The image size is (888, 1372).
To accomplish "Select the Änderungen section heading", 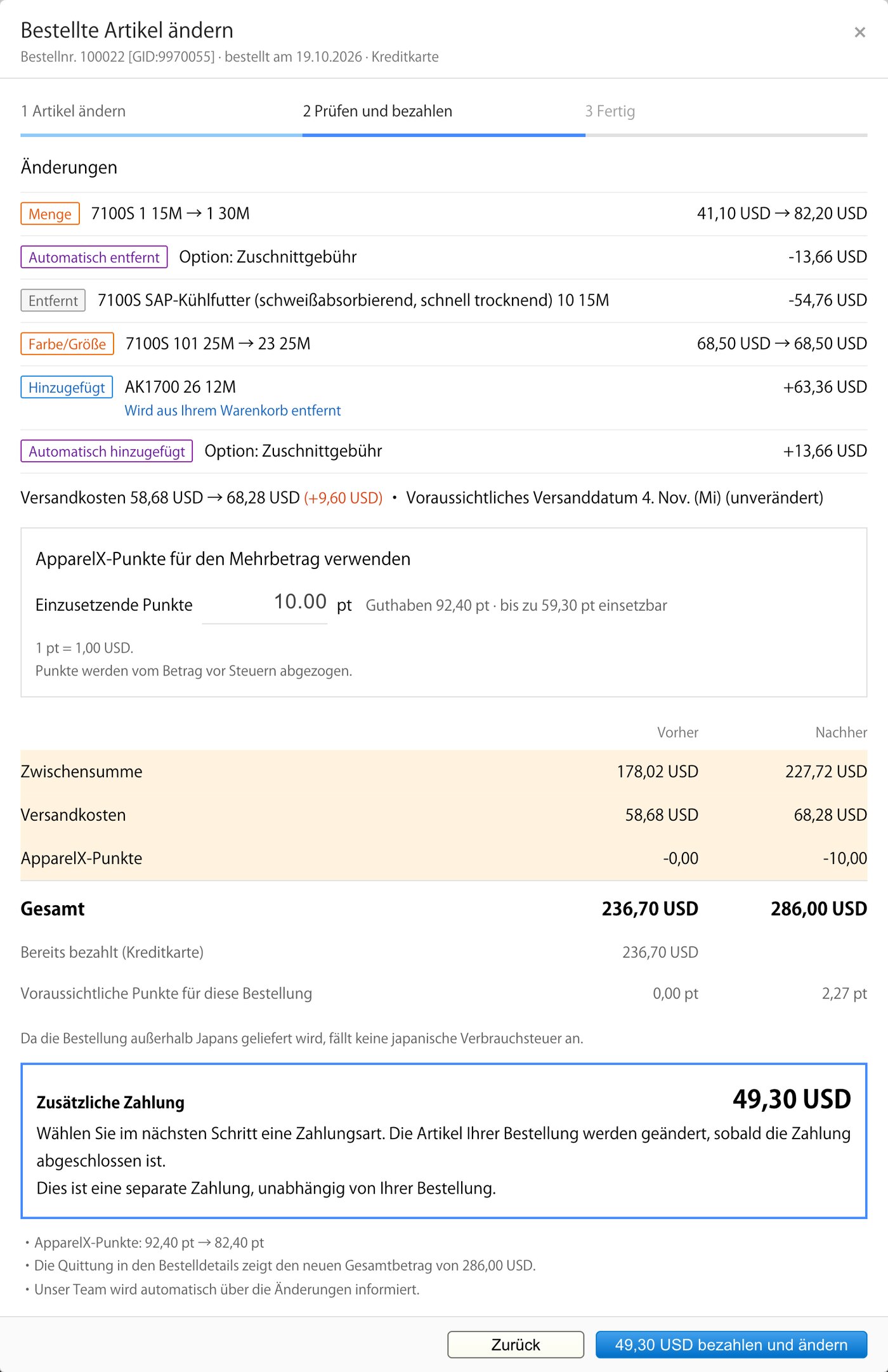I will click(69, 167).
